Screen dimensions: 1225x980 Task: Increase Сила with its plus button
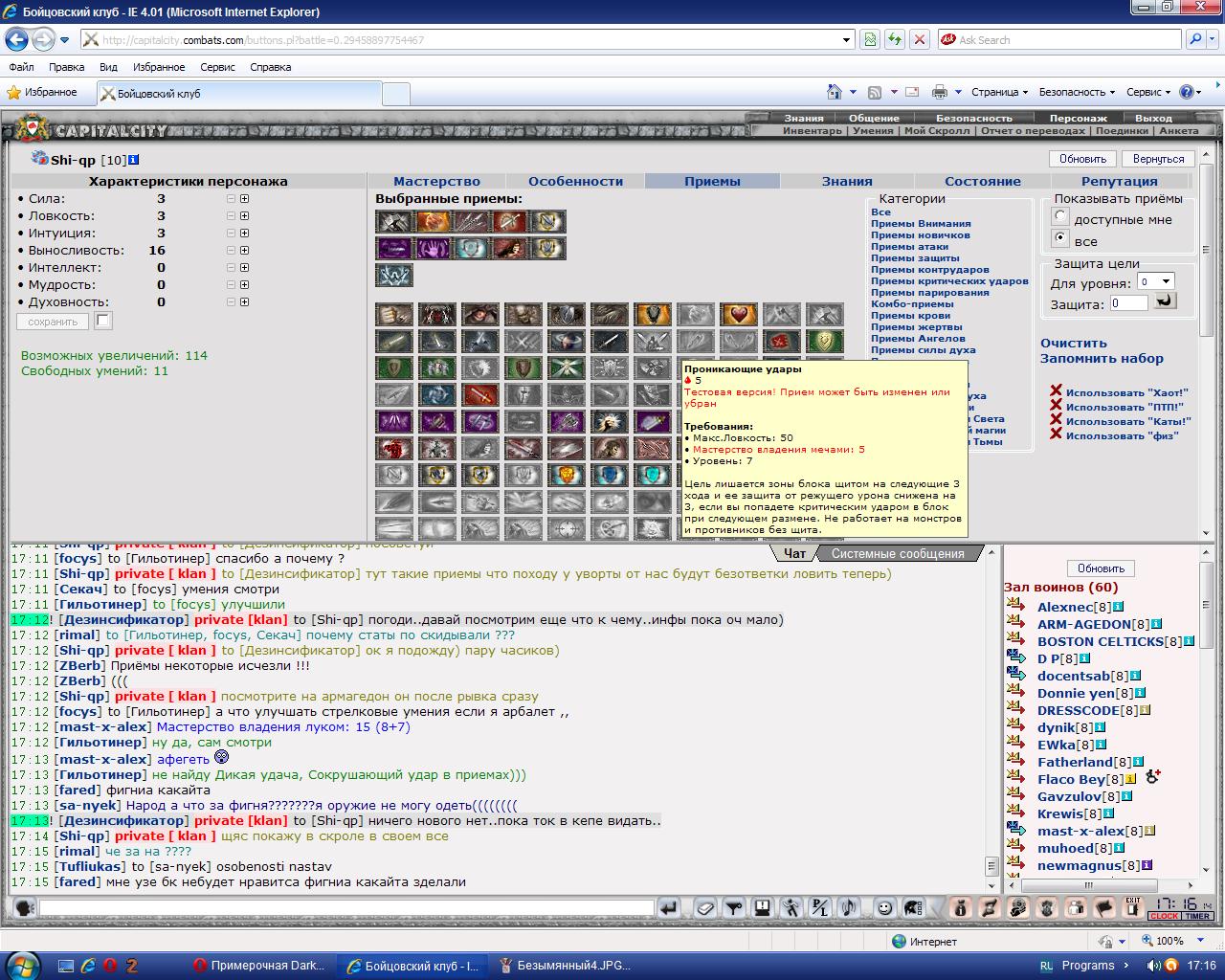tap(244, 199)
